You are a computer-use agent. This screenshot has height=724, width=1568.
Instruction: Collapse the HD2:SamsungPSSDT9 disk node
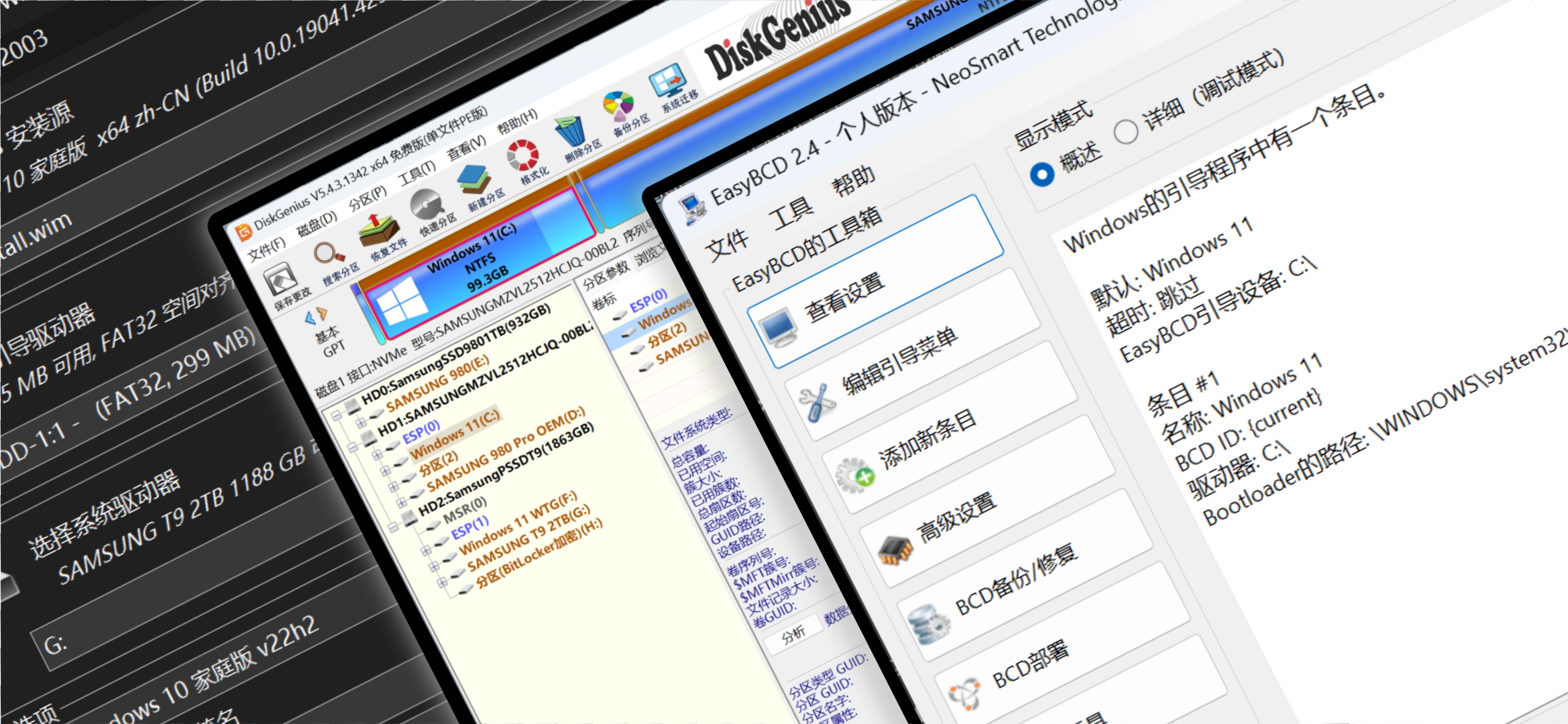pos(393,526)
